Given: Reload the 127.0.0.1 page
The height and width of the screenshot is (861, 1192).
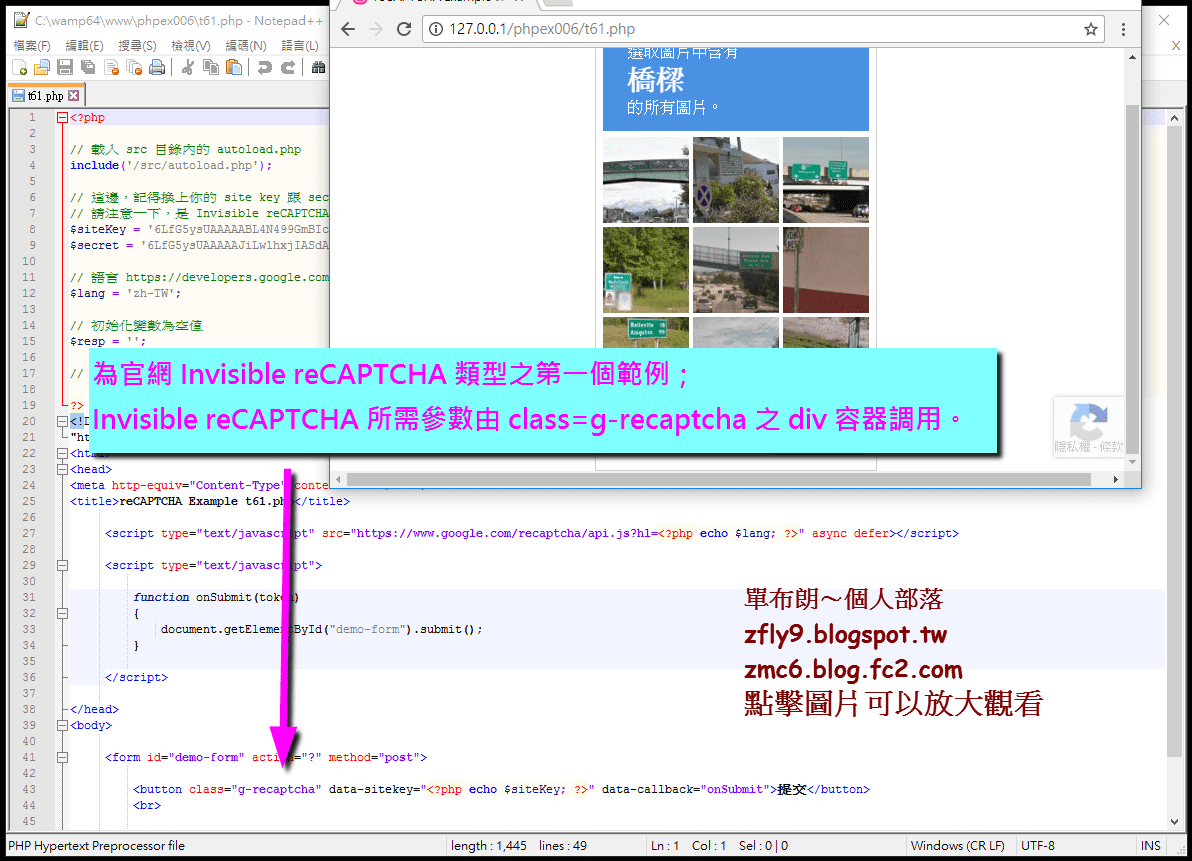Looking at the screenshot, I should tap(404, 29).
